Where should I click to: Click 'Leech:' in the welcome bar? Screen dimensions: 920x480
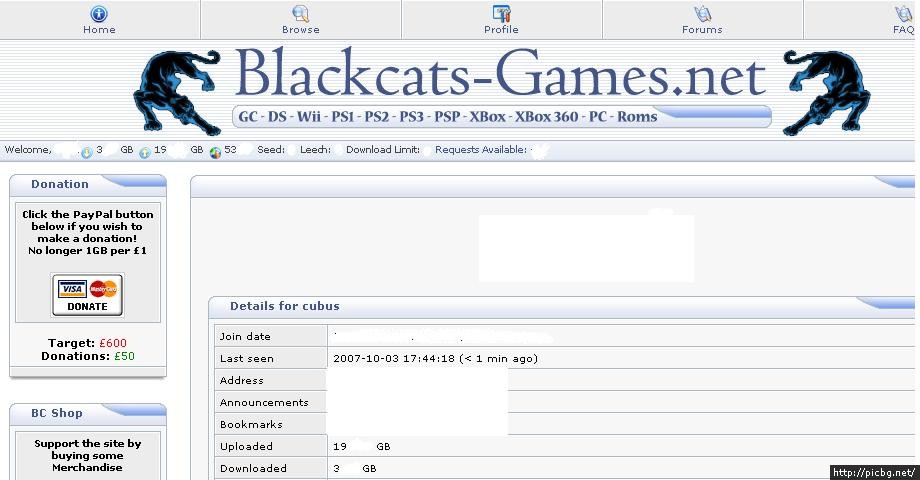315,150
